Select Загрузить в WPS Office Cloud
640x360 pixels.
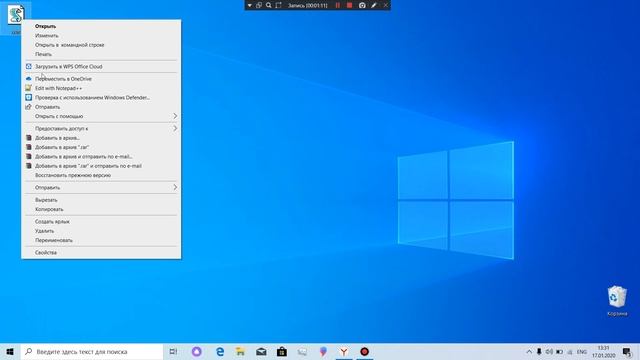click(101, 67)
